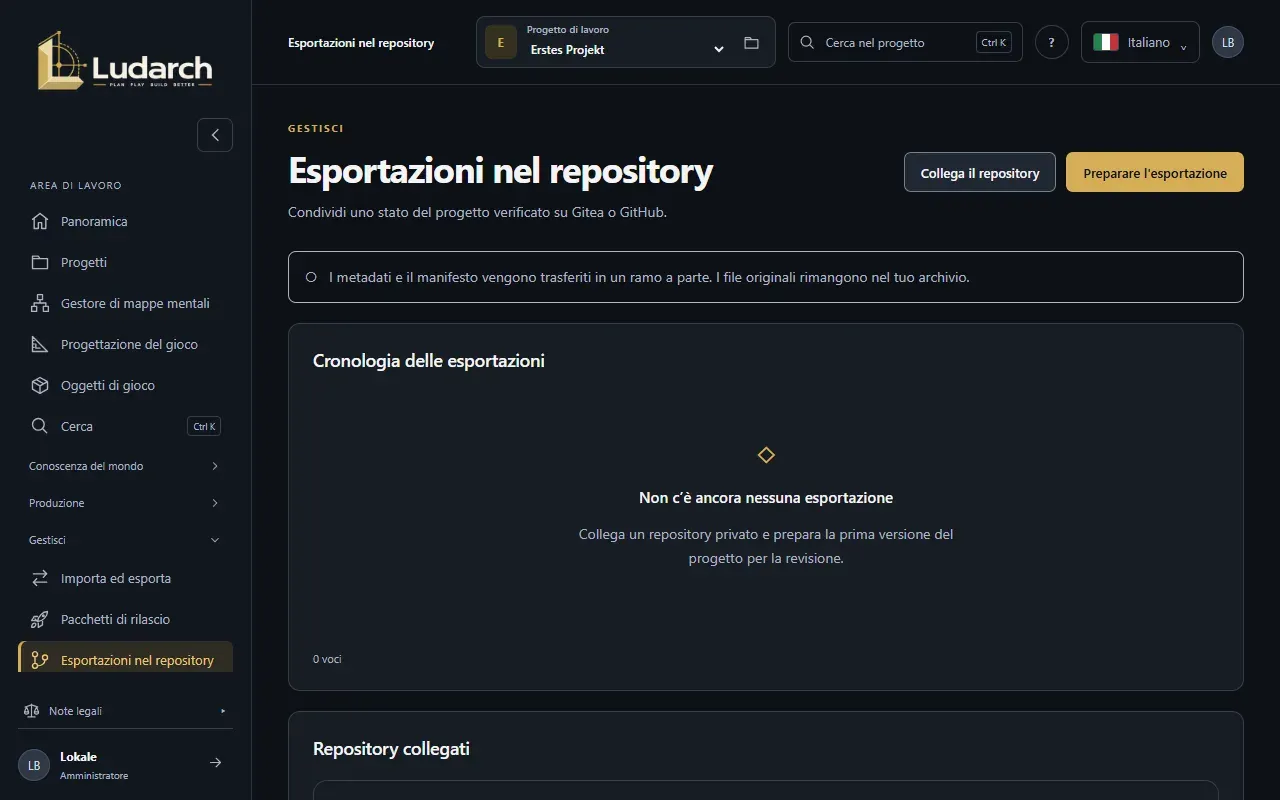Click the Importa ed esporta arrows icon

point(40,578)
